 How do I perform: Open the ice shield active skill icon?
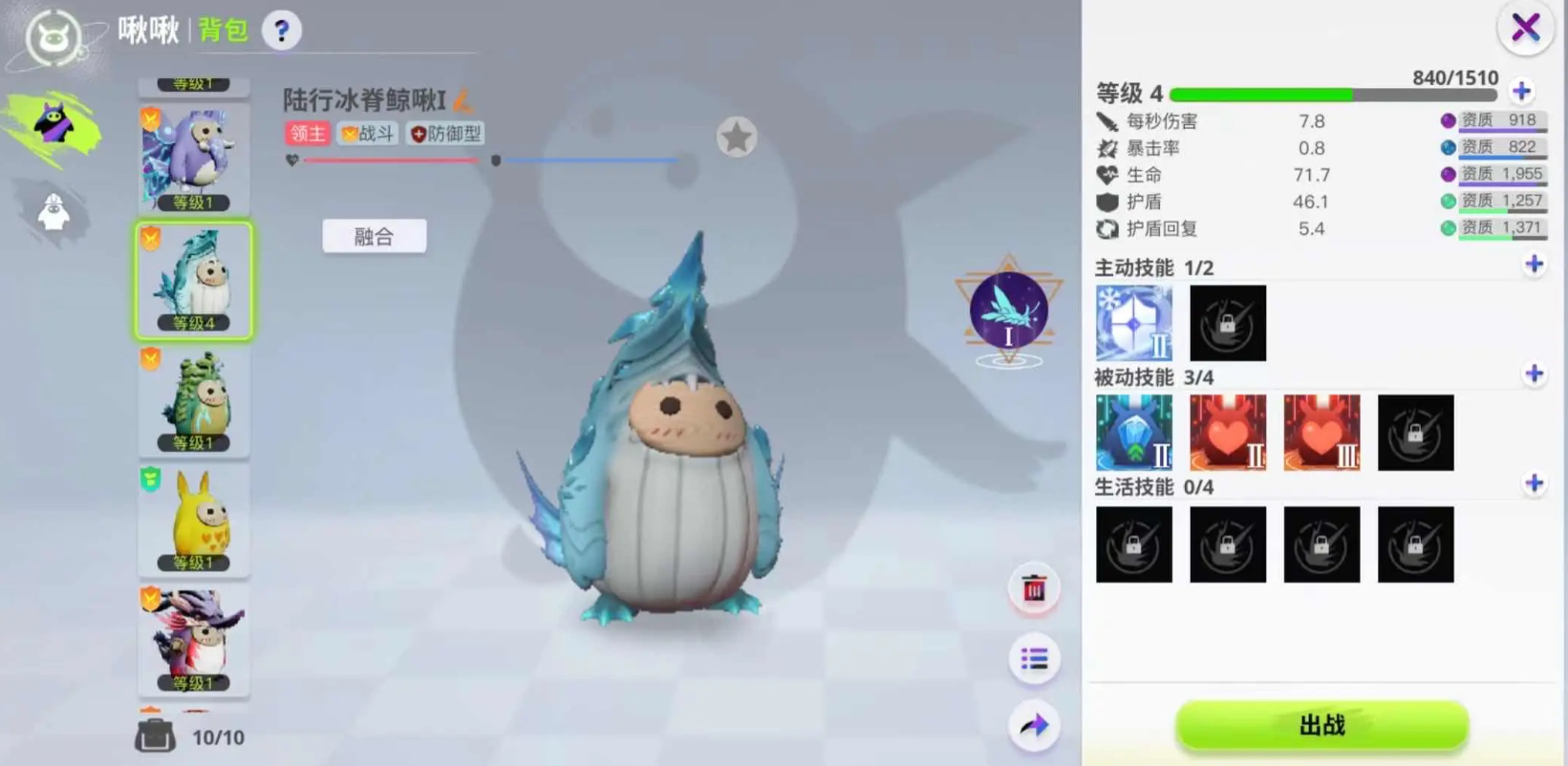(x=1133, y=323)
